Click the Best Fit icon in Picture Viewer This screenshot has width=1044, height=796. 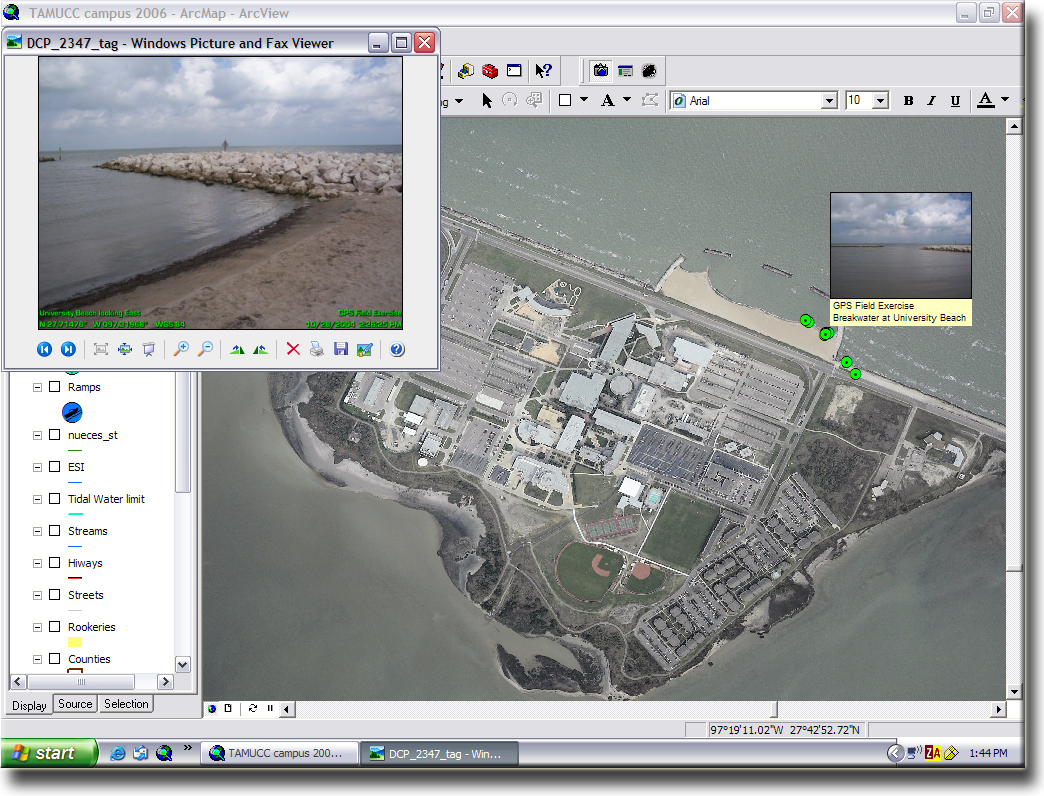[101, 349]
